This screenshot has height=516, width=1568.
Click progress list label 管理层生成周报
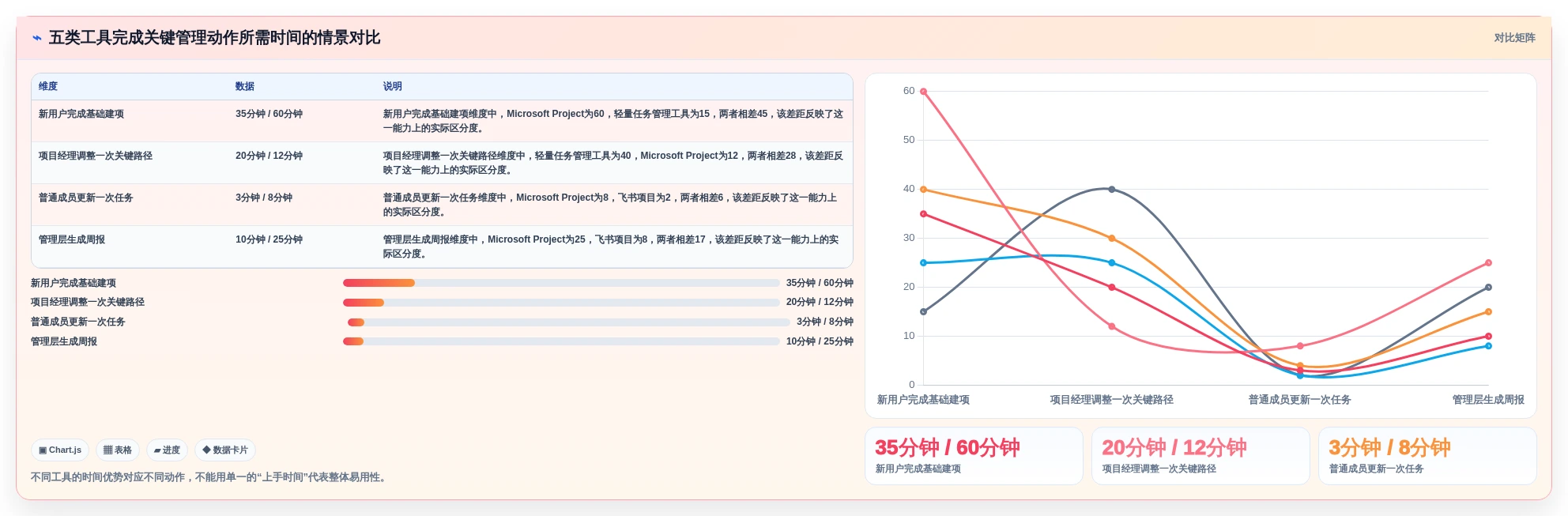click(x=64, y=341)
